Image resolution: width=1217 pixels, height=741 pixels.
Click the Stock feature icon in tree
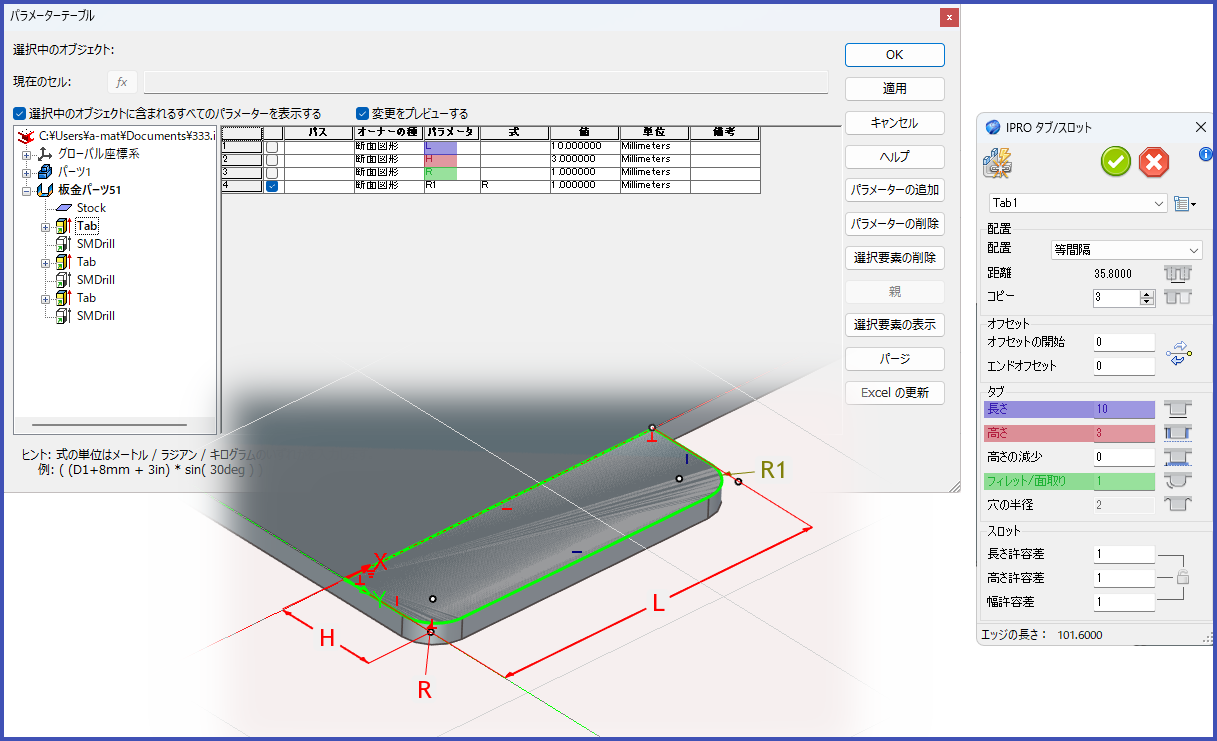click(63, 208)
